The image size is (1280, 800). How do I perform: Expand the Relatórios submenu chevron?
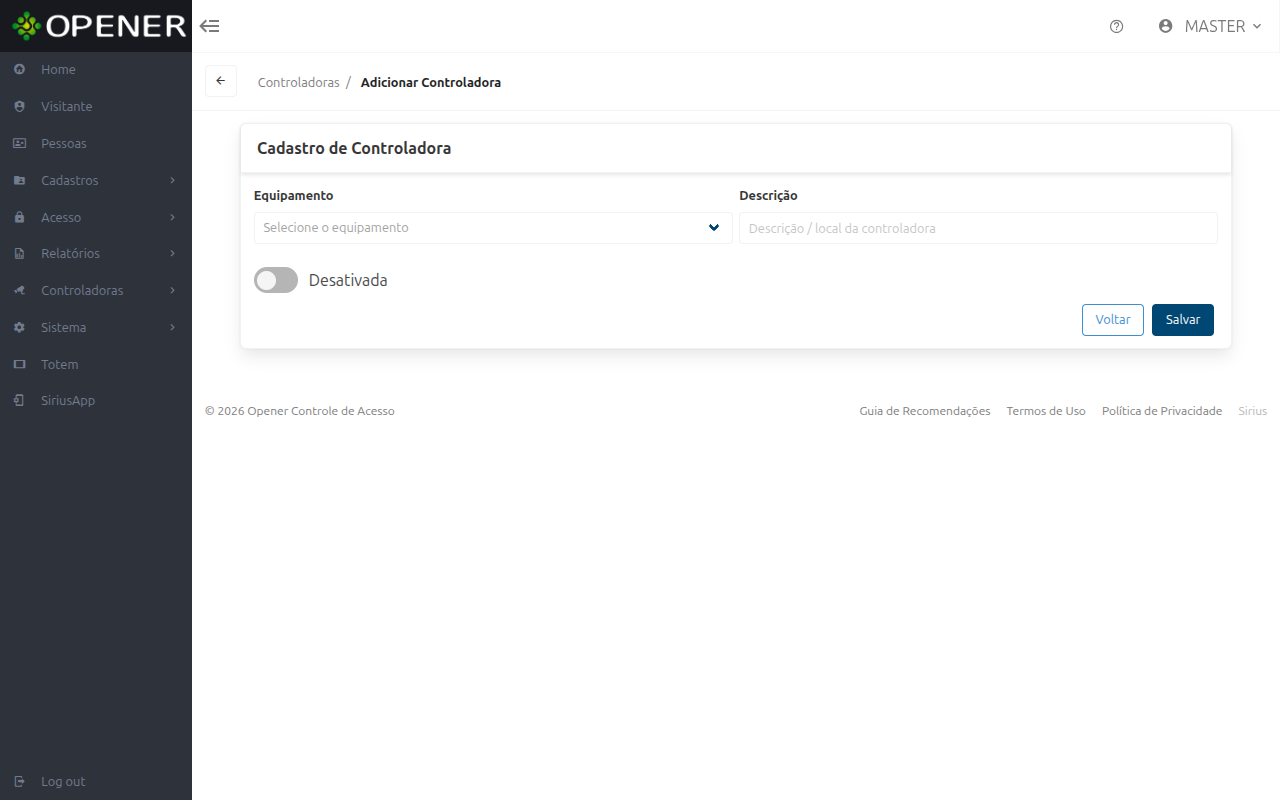[173, 254]
